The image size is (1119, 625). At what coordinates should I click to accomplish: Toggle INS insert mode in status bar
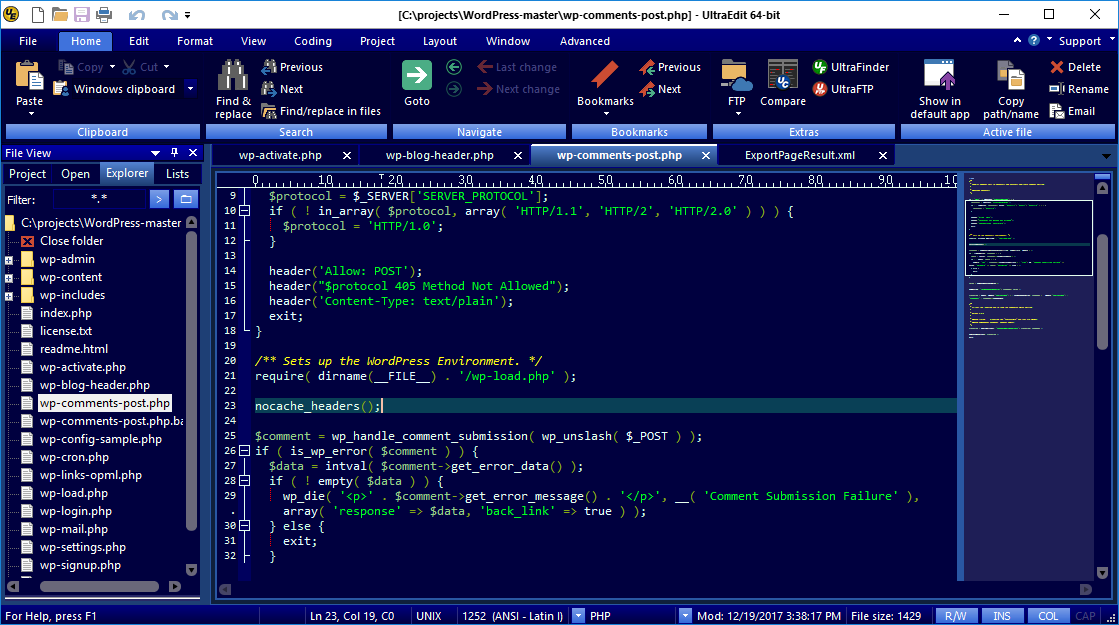pos(1001,616)
